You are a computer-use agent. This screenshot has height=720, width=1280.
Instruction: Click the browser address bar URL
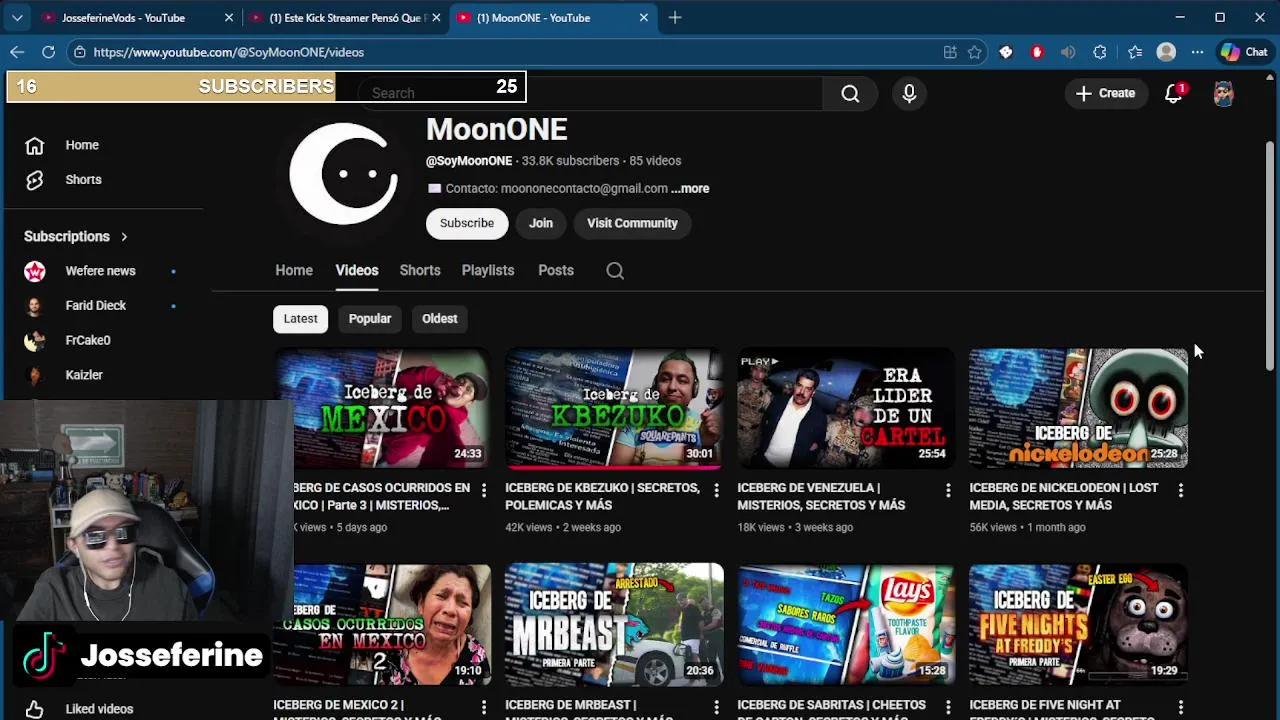[229, 52]
